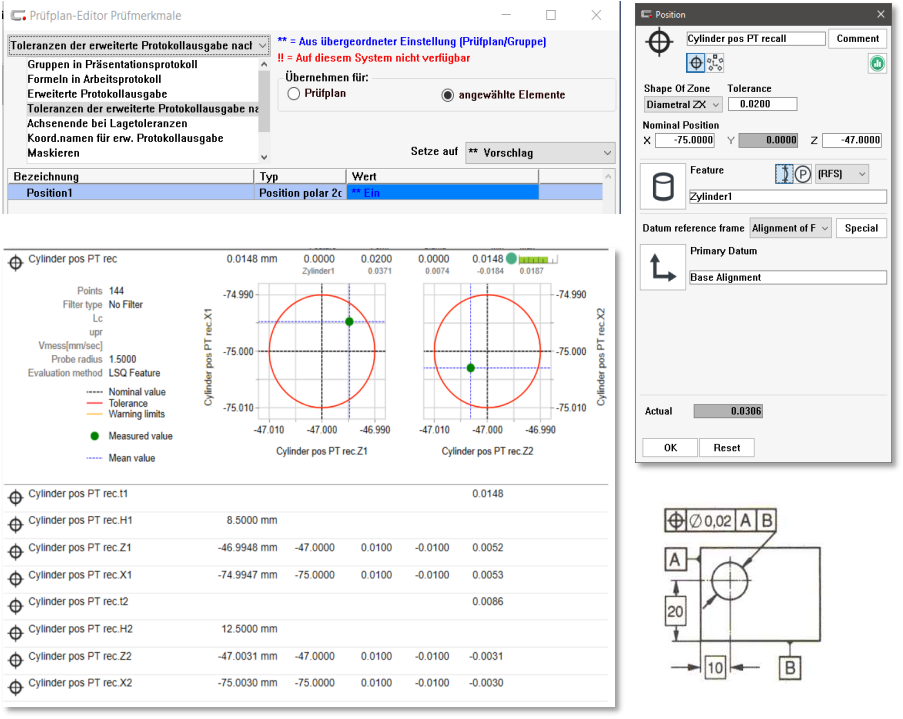Image resolution: width=903 pixels, height=719 pixels.
Task: Select the pattern position mode icon
Action: 715,62
